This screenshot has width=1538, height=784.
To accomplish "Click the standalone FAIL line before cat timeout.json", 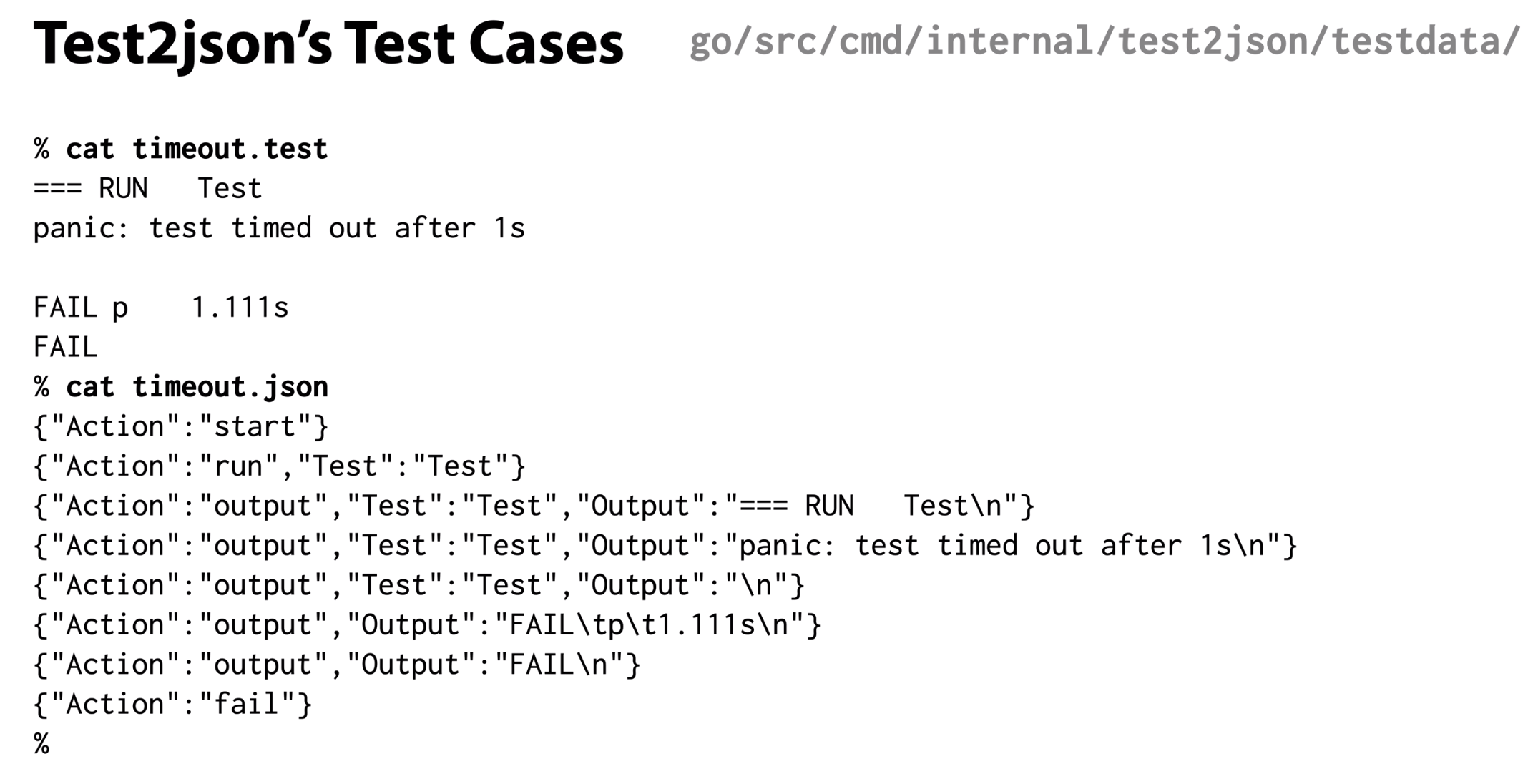I will coord(65,348).
